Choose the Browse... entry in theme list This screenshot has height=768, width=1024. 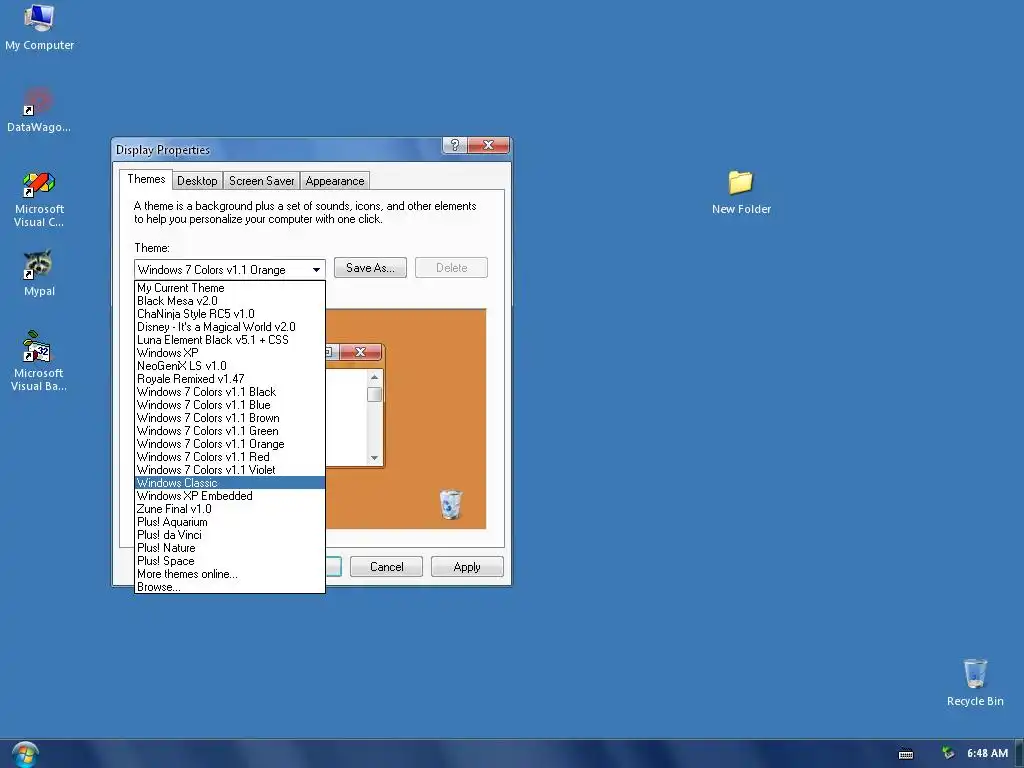230,587
